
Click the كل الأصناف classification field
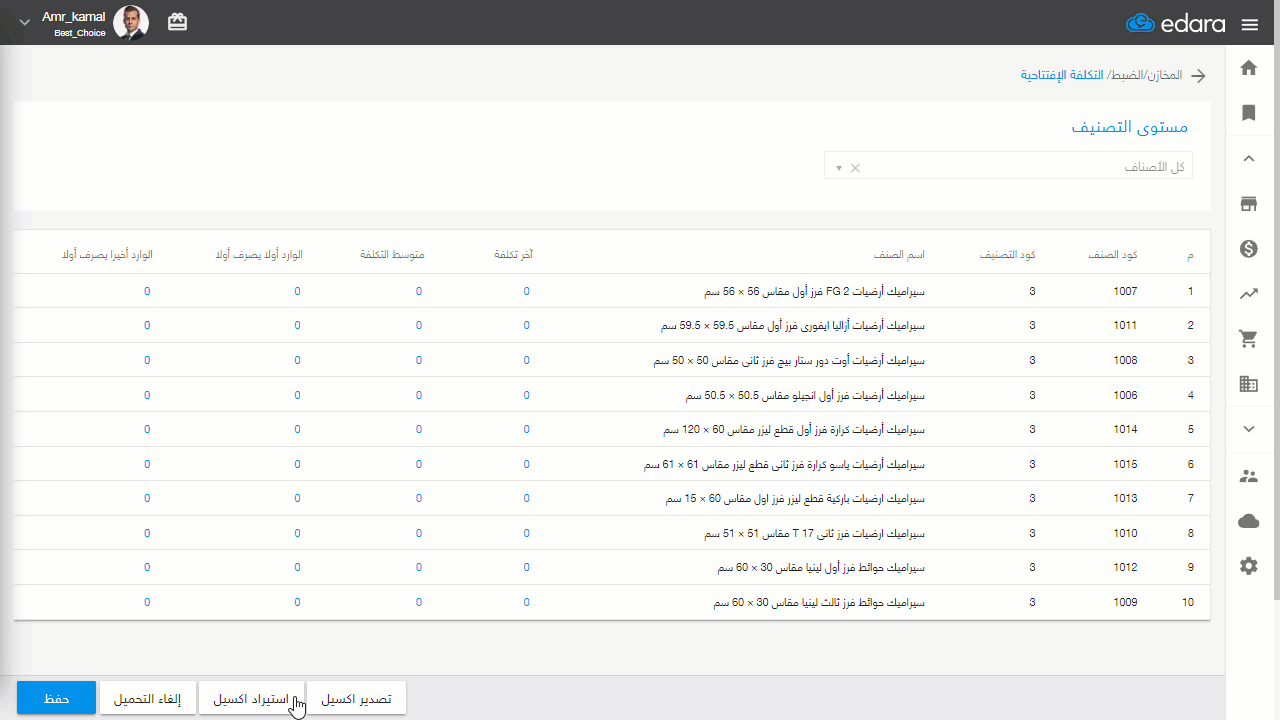pyautogui.click(x=1008, y=167)
